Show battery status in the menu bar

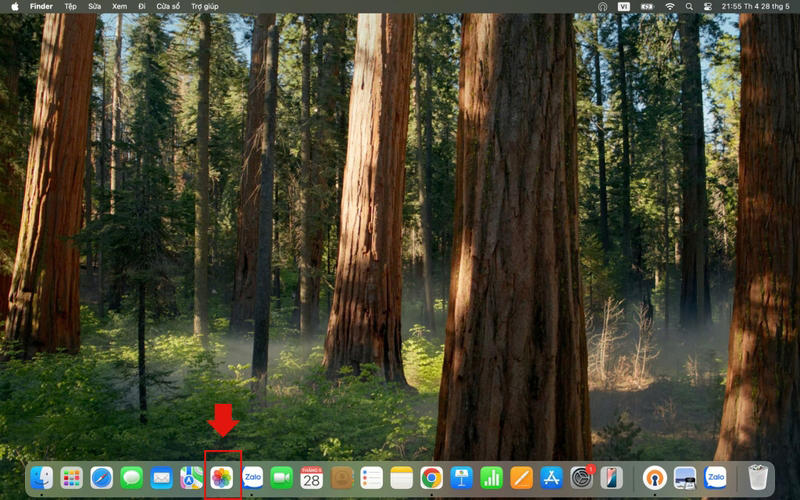point(647,7)
